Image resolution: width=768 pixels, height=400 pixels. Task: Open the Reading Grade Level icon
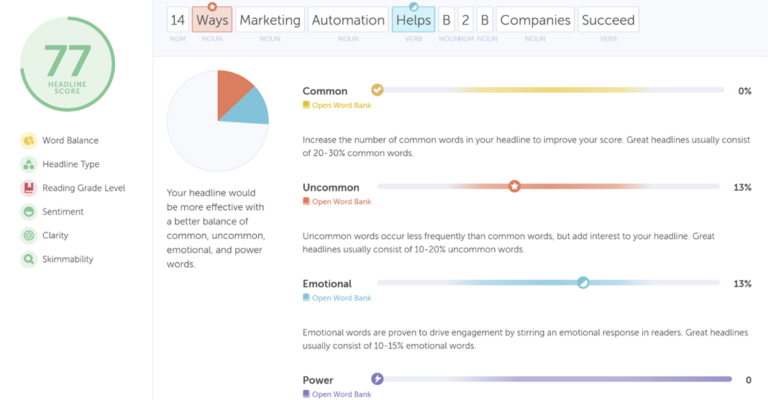[29, 188]
